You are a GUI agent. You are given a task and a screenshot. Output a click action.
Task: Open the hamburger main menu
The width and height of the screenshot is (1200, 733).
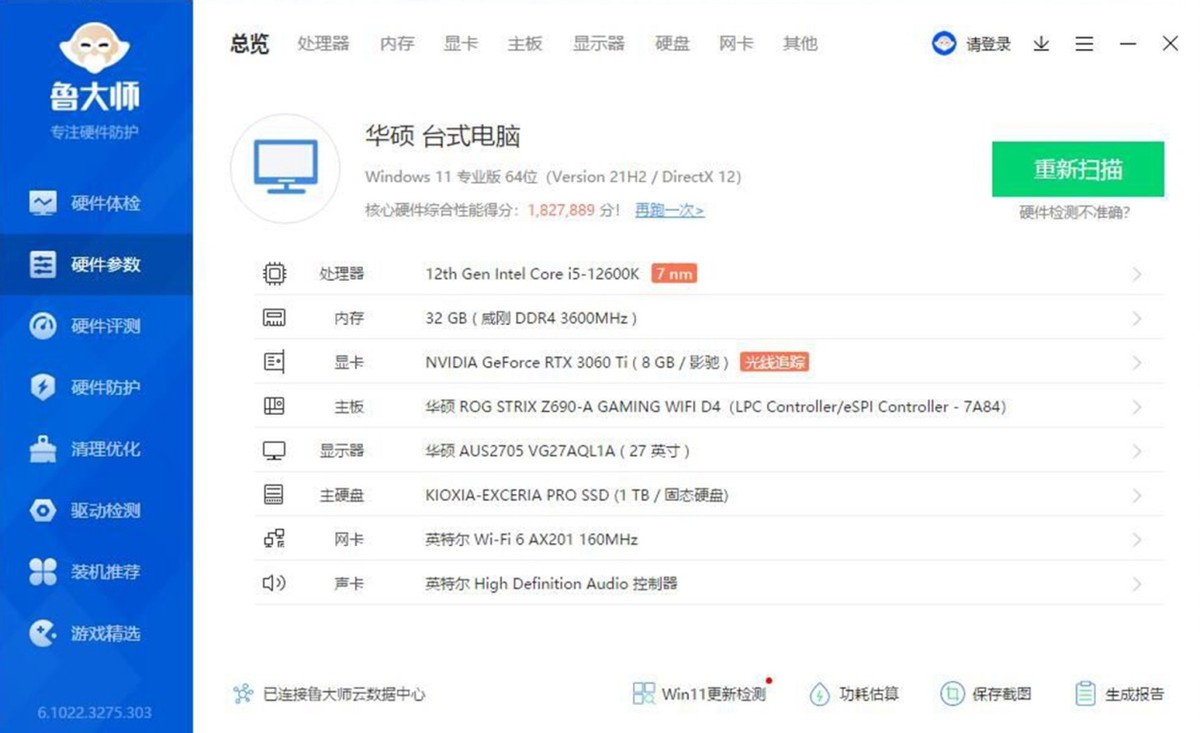[1084, 44]
